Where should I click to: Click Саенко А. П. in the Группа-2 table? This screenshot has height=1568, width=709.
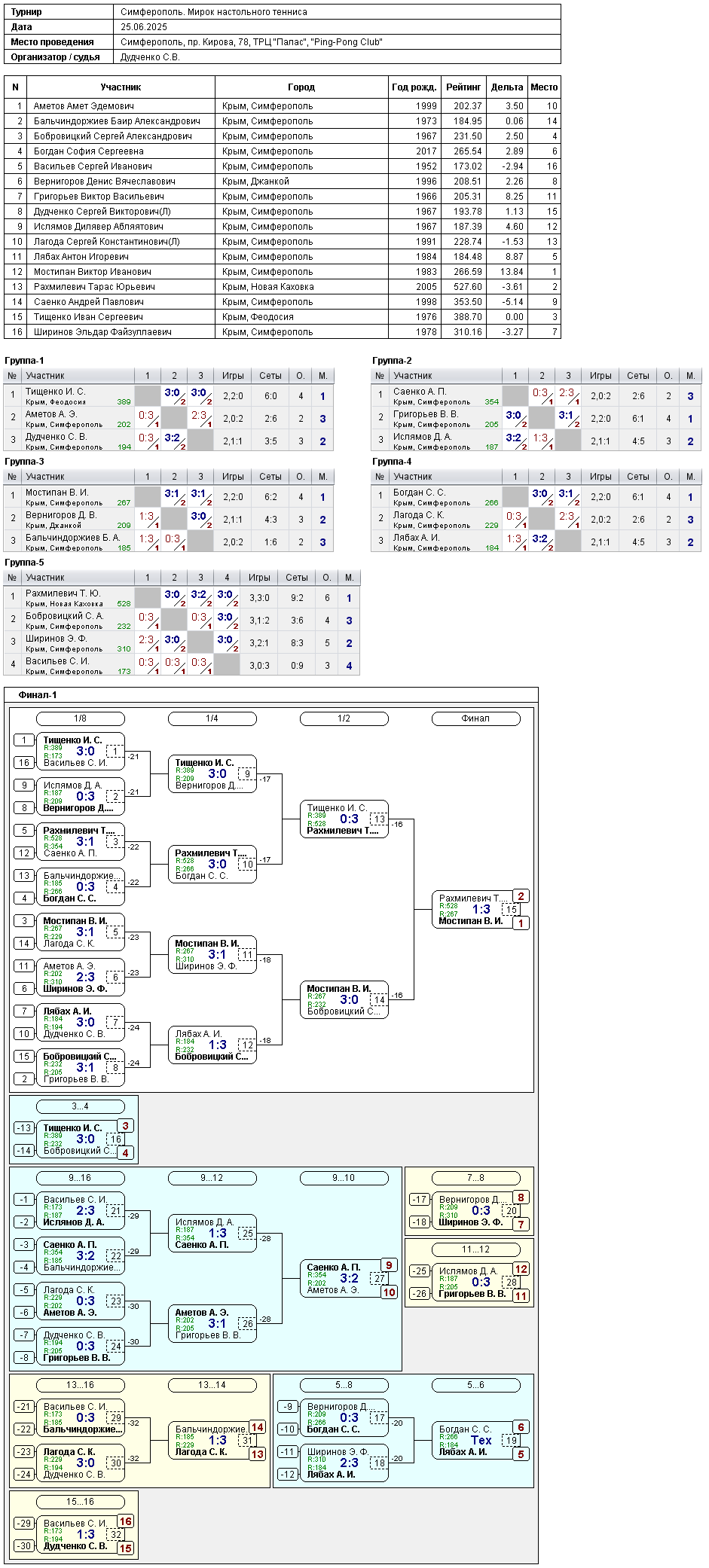point(420,392)
